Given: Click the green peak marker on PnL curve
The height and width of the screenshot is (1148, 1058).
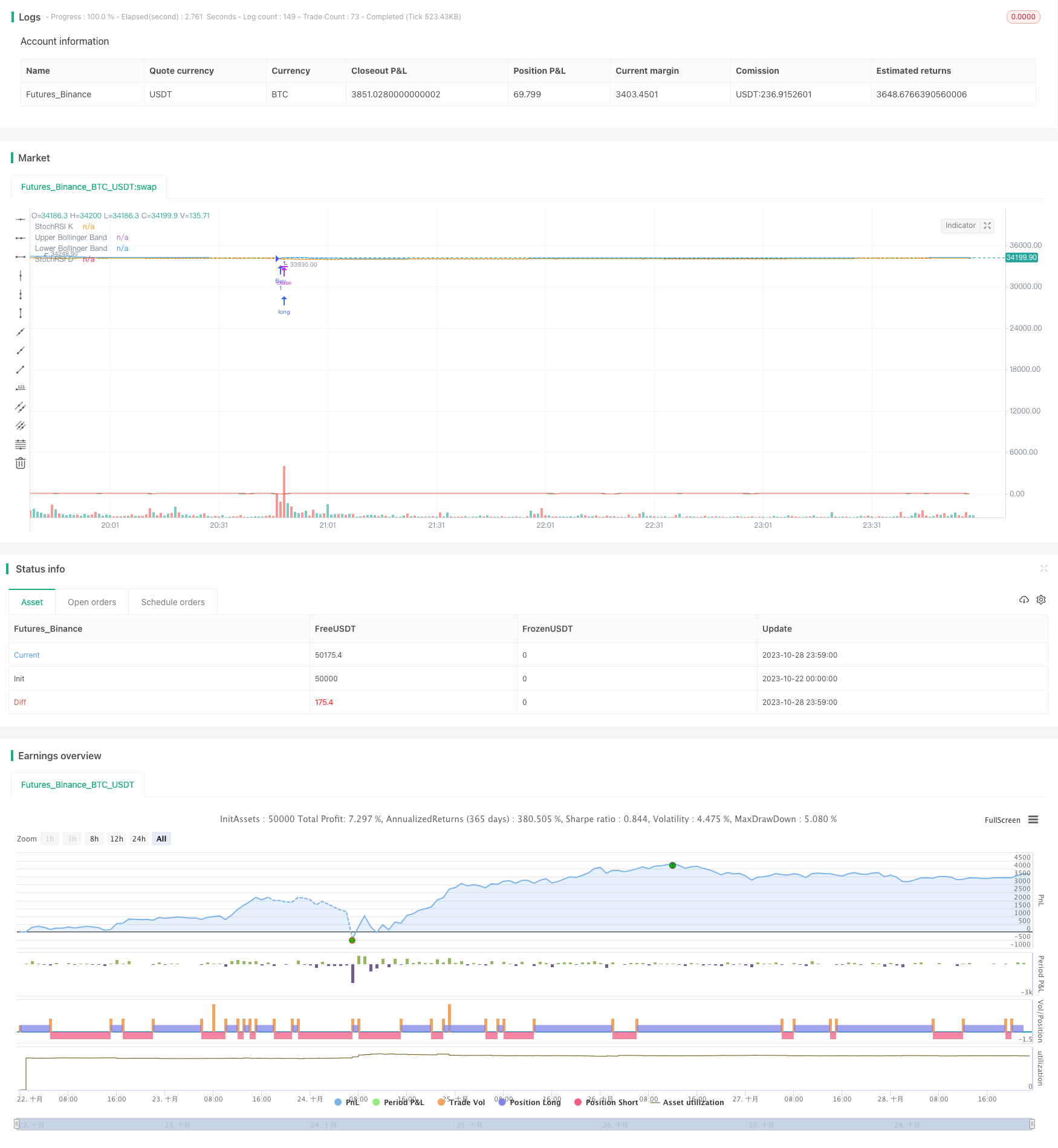Looking at the screenshot, I should point(672,865).
